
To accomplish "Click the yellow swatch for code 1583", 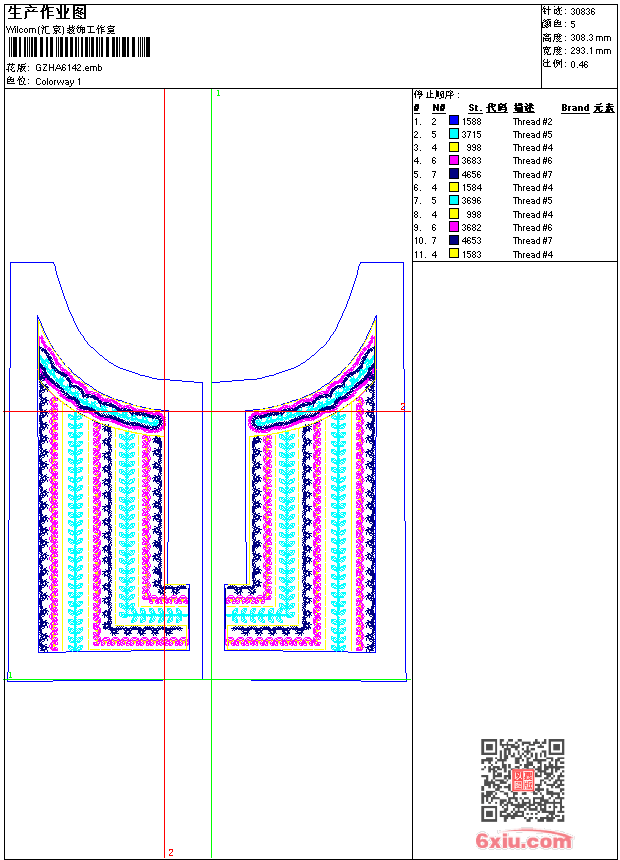I will [454, 254].
